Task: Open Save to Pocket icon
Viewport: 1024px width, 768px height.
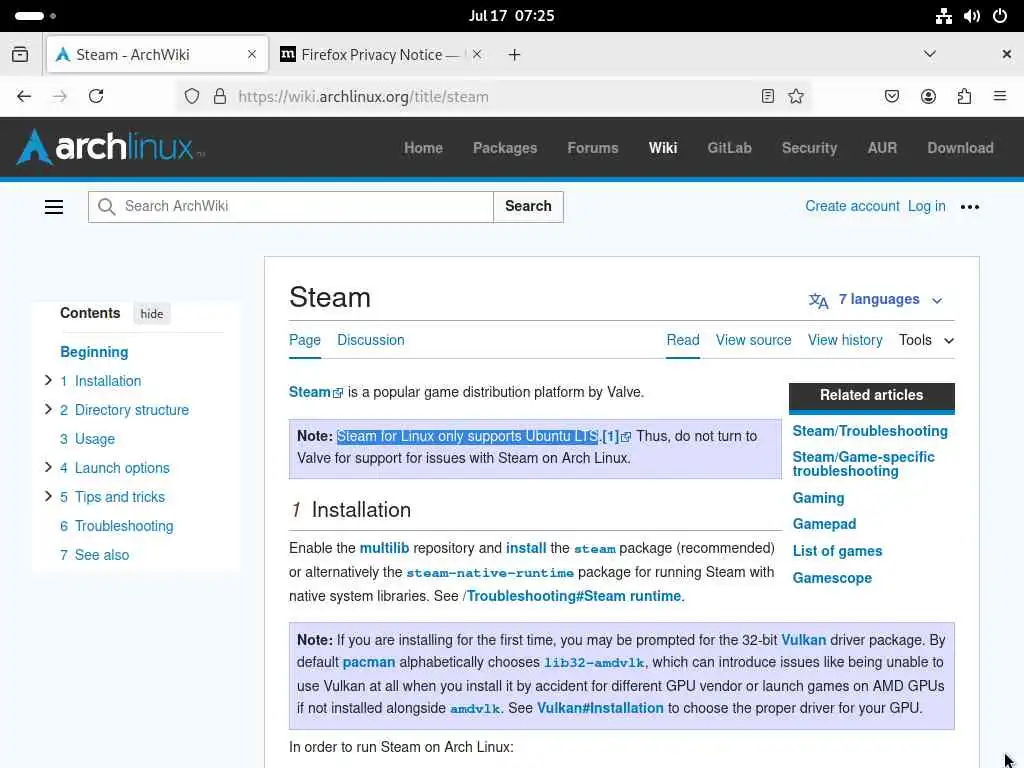Action: pyautogui.click(x=891, y=97)
